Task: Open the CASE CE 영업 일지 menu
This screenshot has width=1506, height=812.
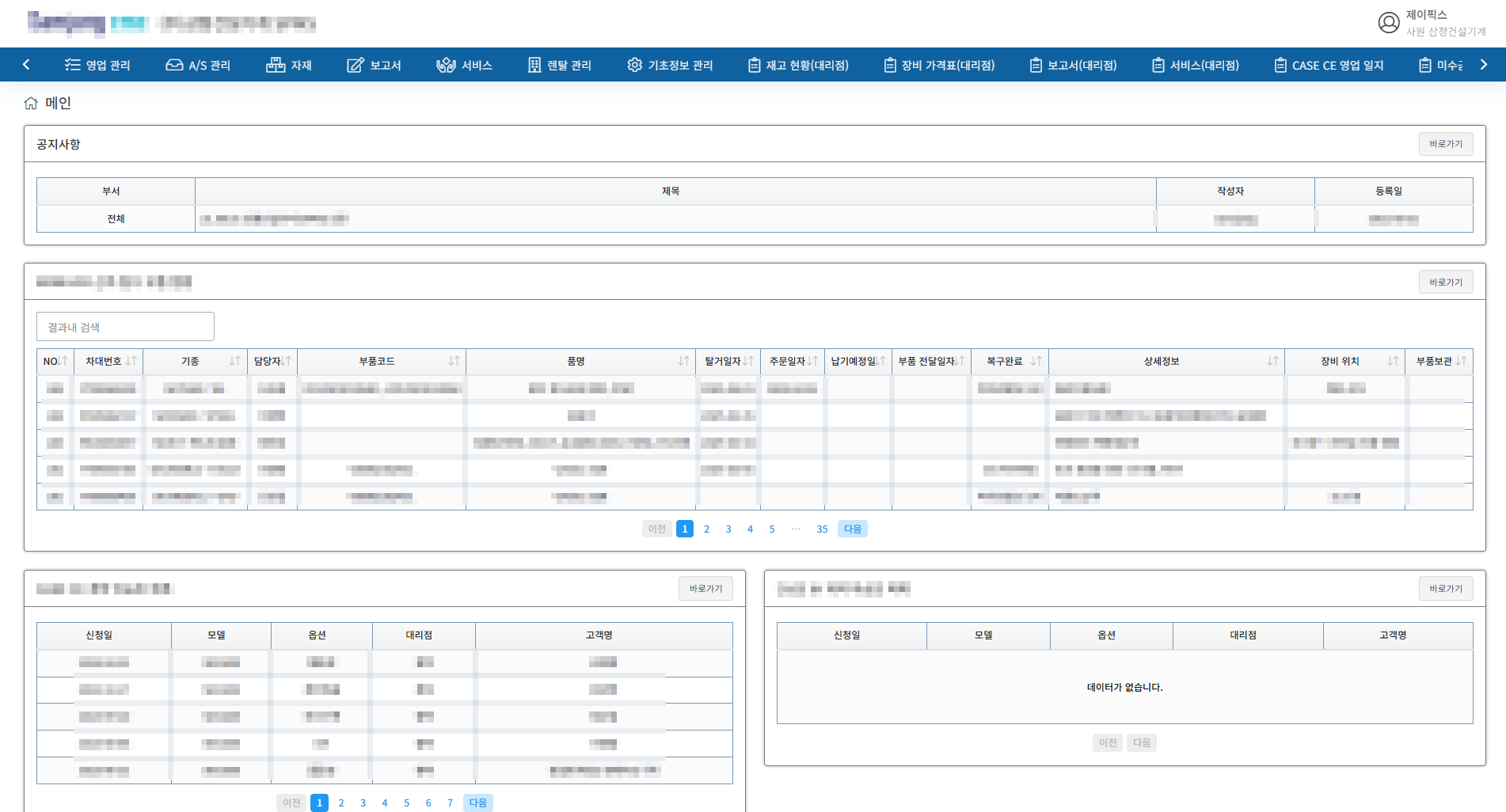Action: pyautogui.click(x=1329, y=65)
